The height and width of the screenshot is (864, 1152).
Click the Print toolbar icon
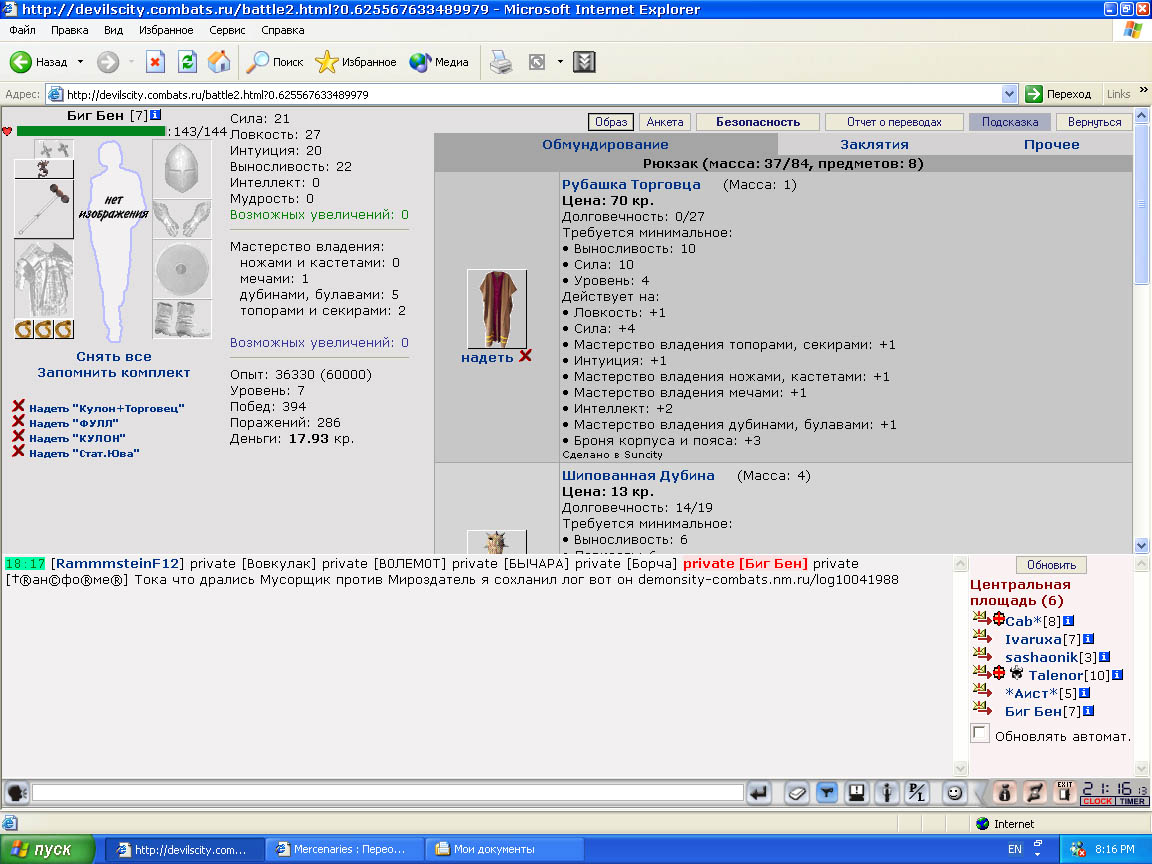point(501,62)
